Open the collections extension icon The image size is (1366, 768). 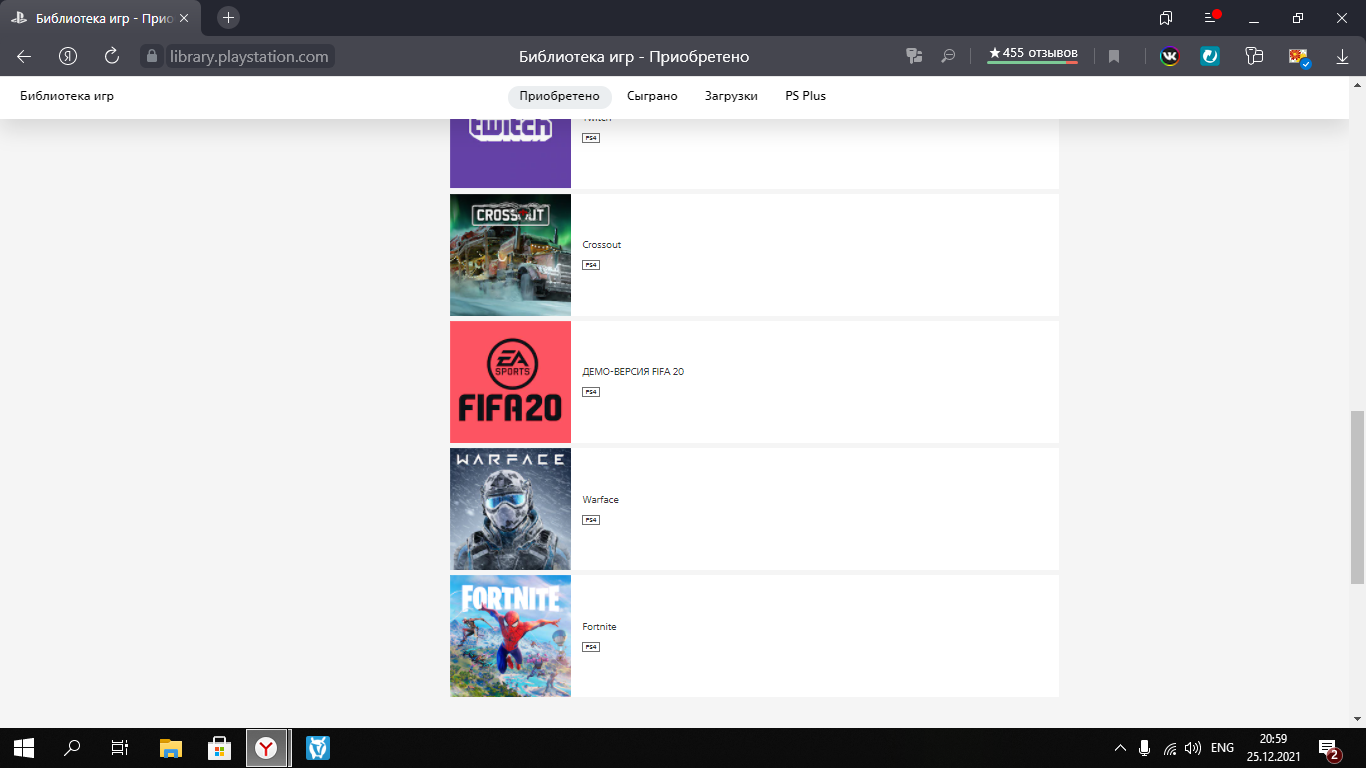click(1254, 57)
